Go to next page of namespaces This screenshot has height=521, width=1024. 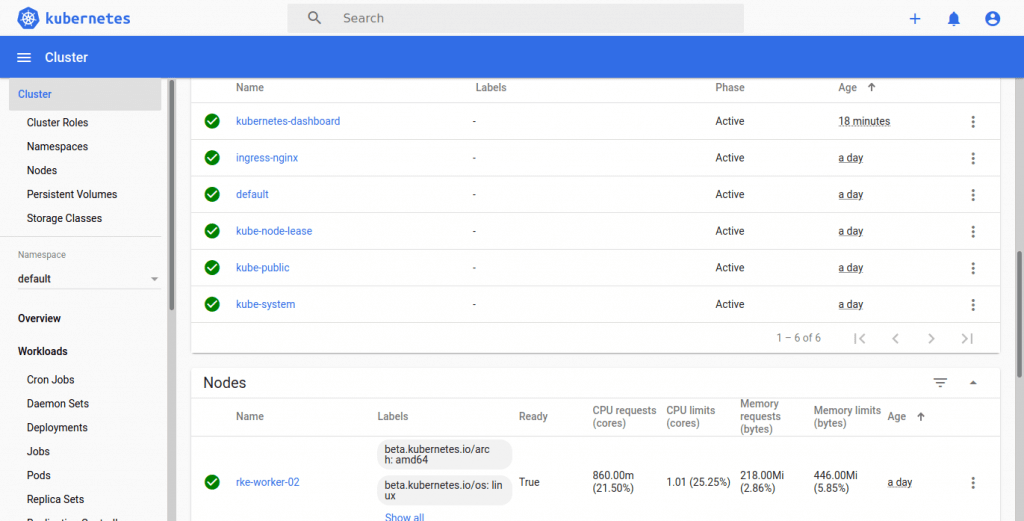point(931,339)
